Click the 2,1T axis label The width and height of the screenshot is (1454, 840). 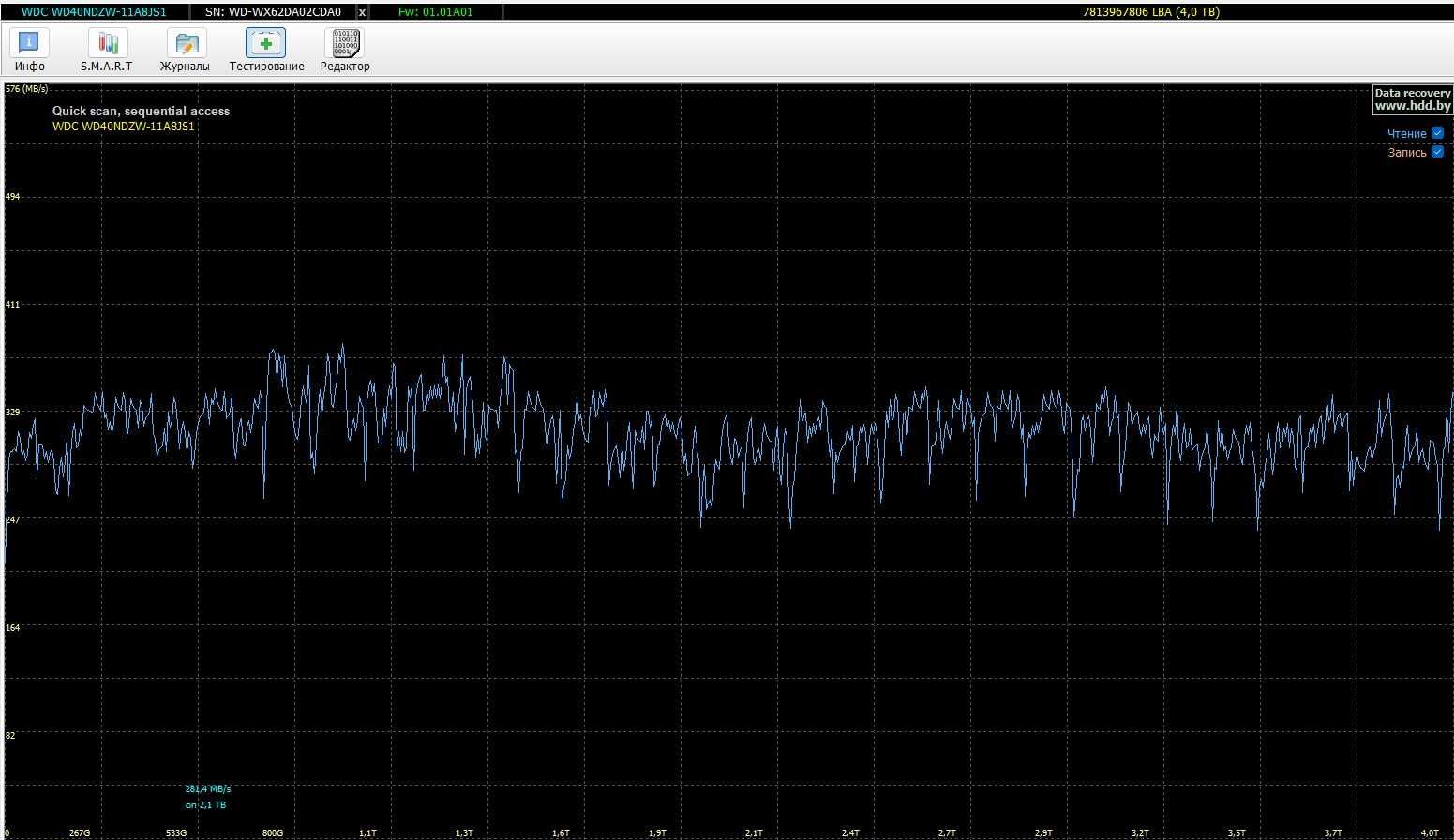click(754, 832)
